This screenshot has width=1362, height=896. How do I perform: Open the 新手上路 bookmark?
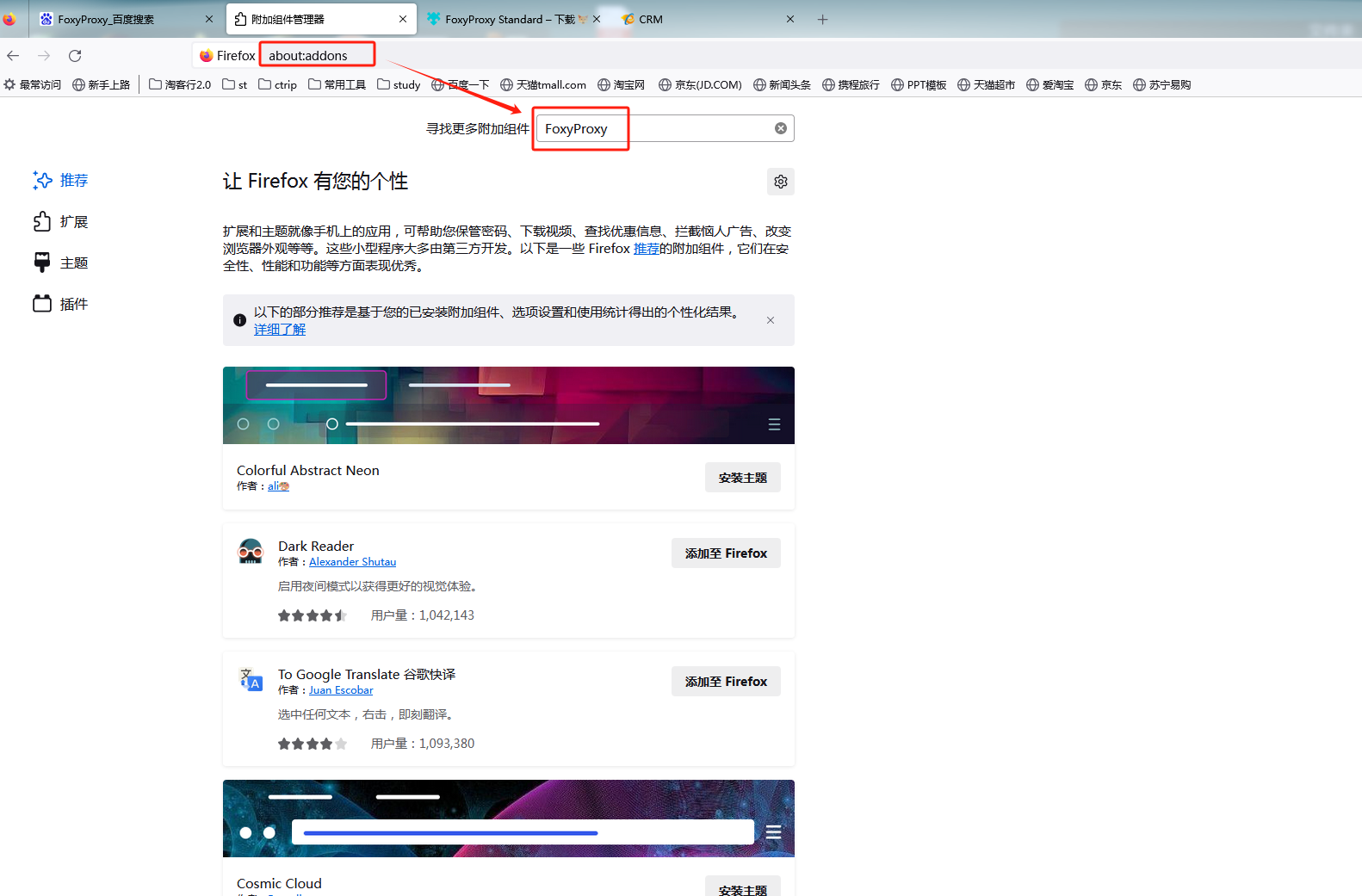[102, 84]
